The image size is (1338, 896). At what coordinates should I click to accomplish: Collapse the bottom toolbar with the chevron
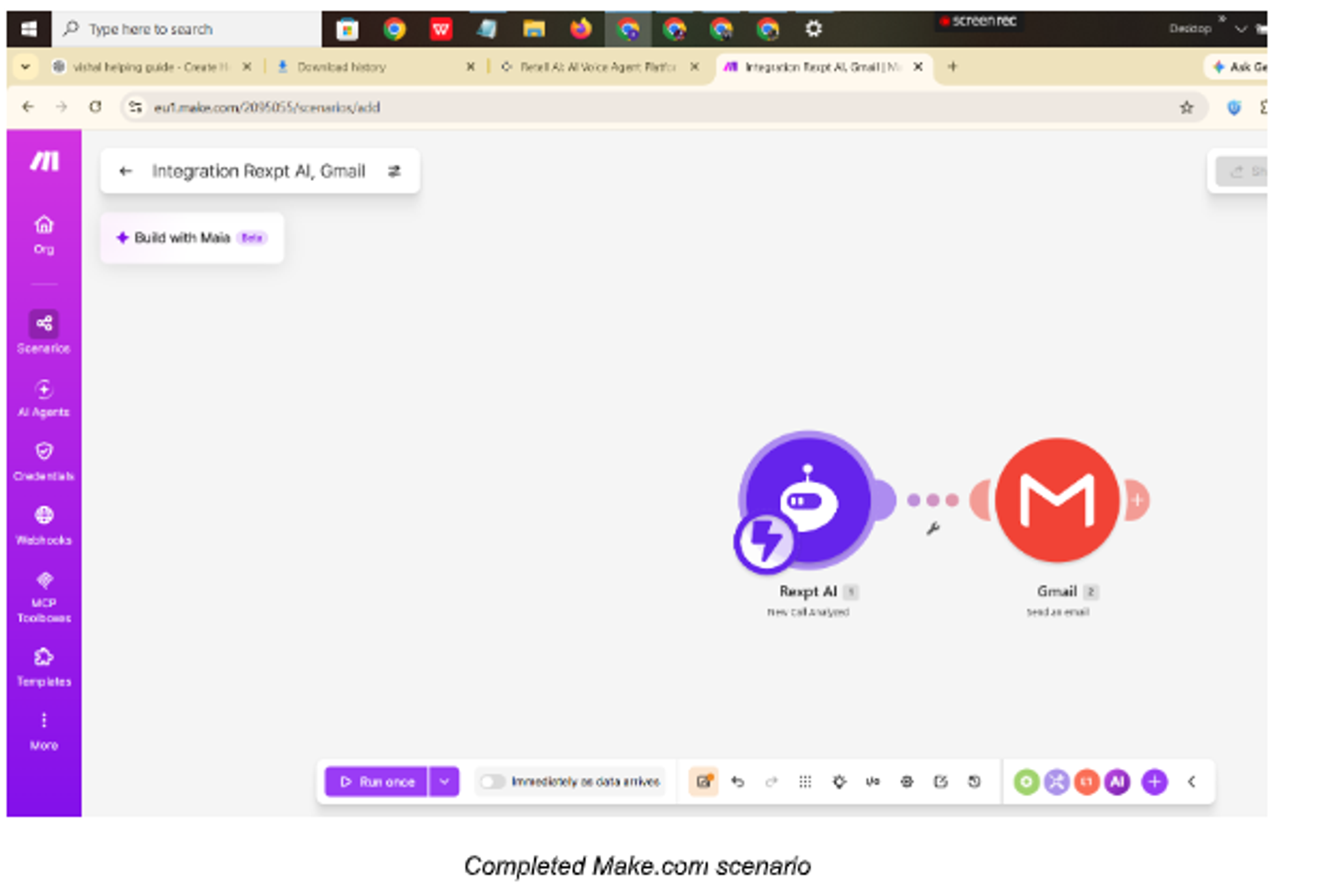tap(1192, 782)
